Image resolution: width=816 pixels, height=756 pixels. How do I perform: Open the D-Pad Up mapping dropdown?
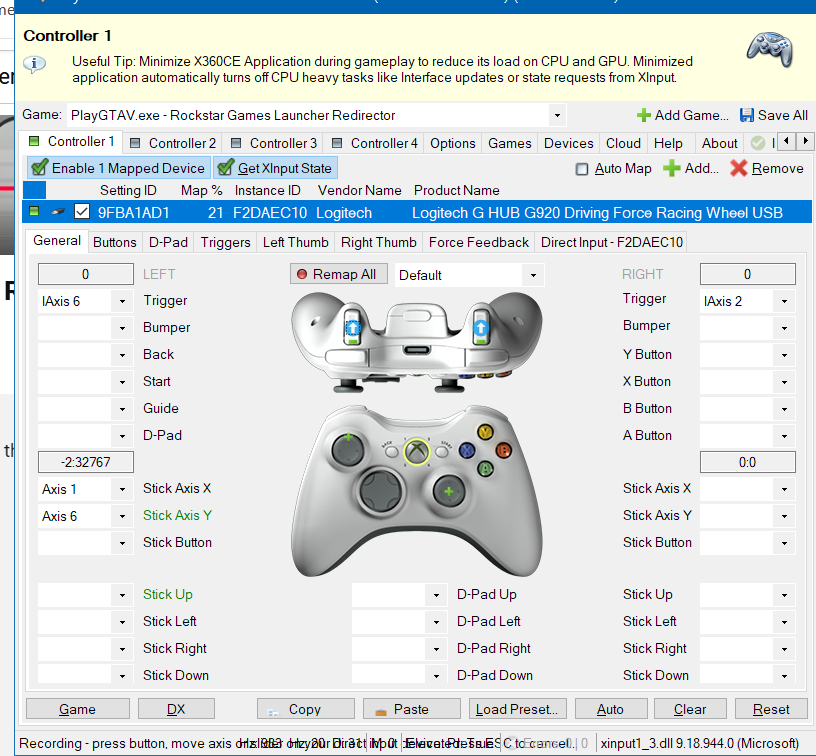[436, 595]
